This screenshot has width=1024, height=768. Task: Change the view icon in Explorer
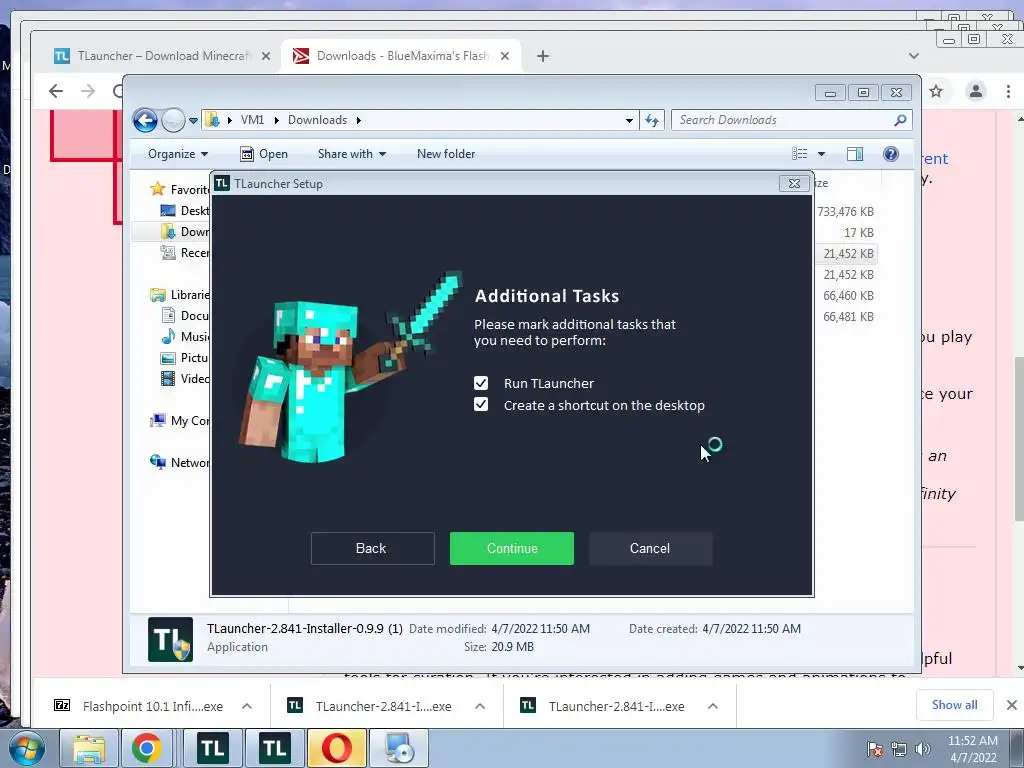click(x=800, y=154)
